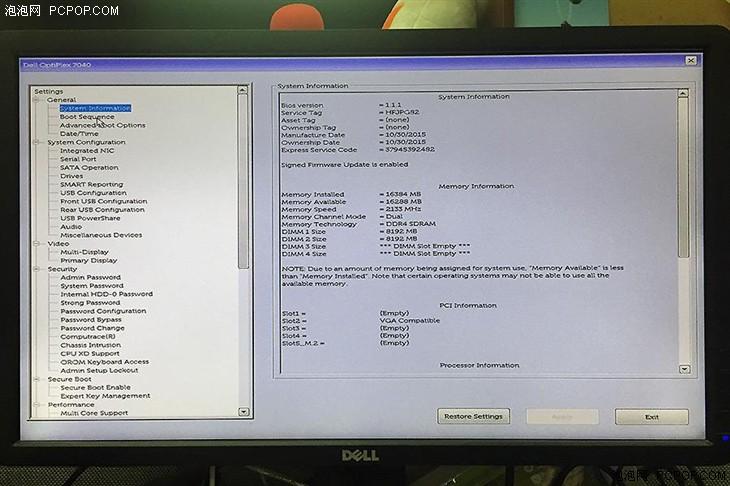Open Primary Display setting
730x486 pixels.
pos(88,260)
